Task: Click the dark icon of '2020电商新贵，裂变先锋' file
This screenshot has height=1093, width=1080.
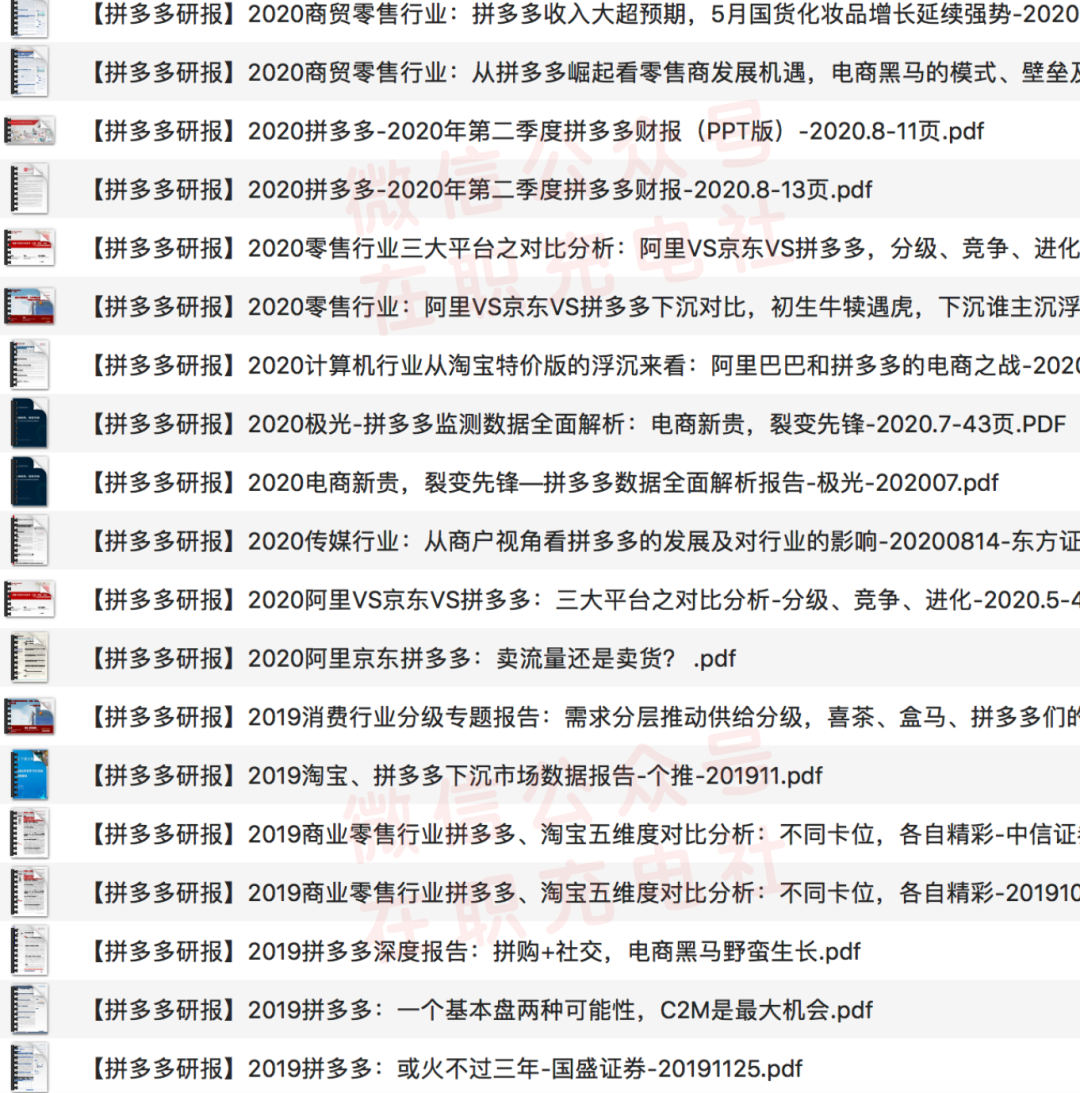Action: coord(29,482)
